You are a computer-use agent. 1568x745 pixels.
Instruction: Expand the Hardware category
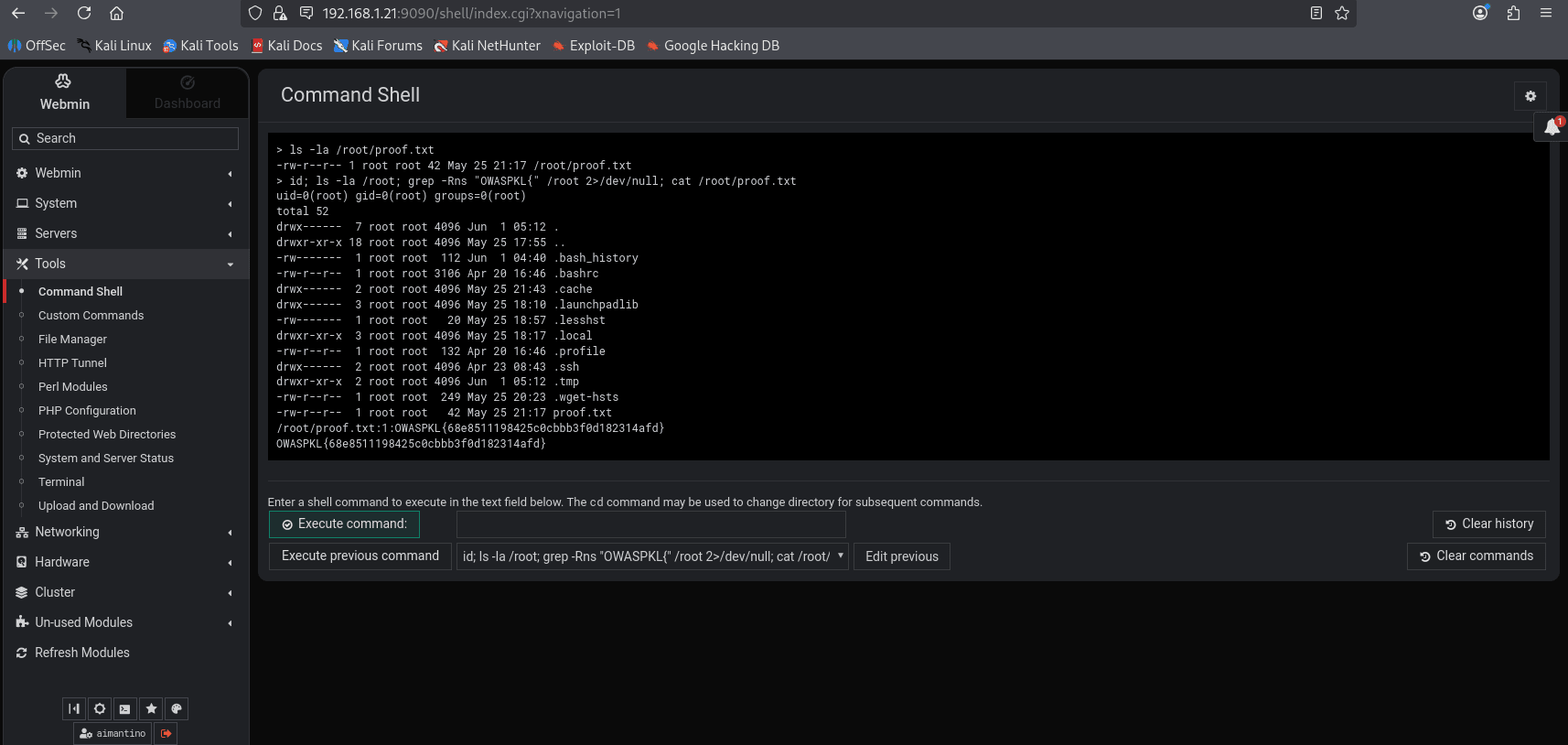125,562
